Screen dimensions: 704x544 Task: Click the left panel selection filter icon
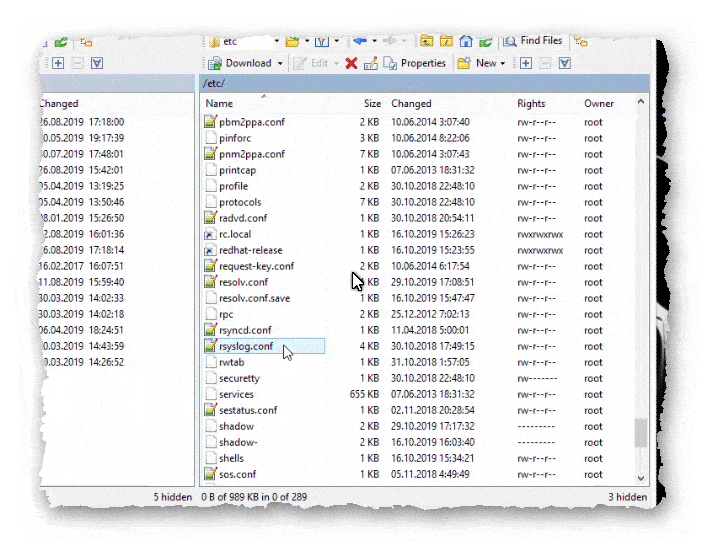coord(97,63)
